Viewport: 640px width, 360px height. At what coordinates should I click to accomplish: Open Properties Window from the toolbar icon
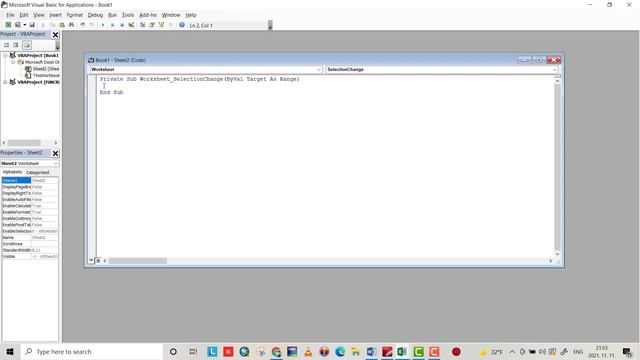tap(152, 25)
